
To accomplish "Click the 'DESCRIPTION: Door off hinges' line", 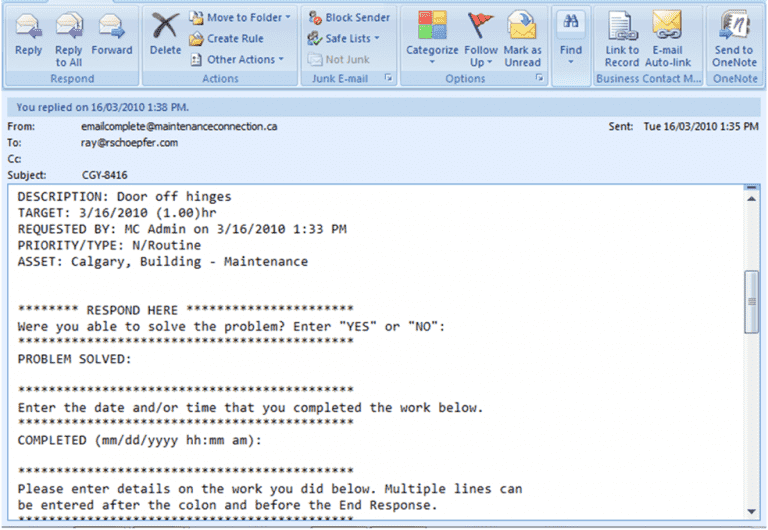I will coord(124,196).
